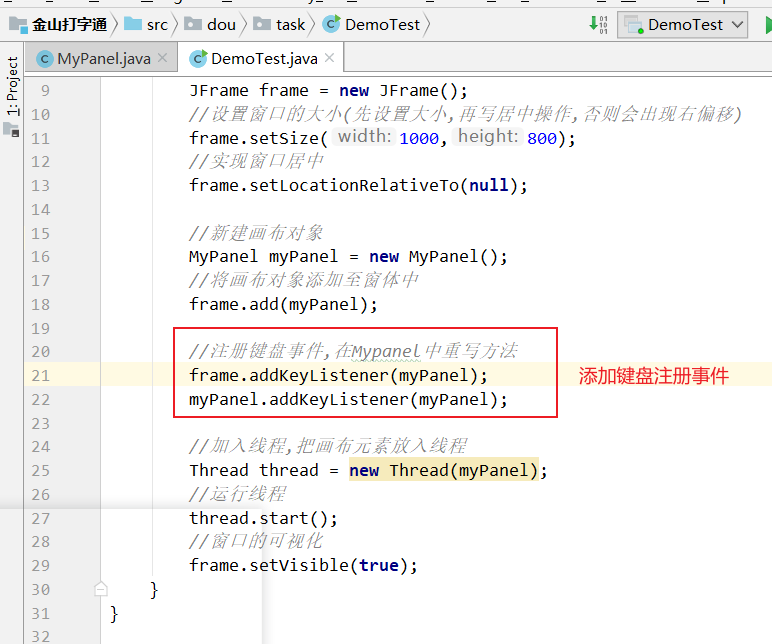Screen dimensions: 772x644
Task: Click the new Thread(myPanel) highlighted expression
Action: [444, 470]
